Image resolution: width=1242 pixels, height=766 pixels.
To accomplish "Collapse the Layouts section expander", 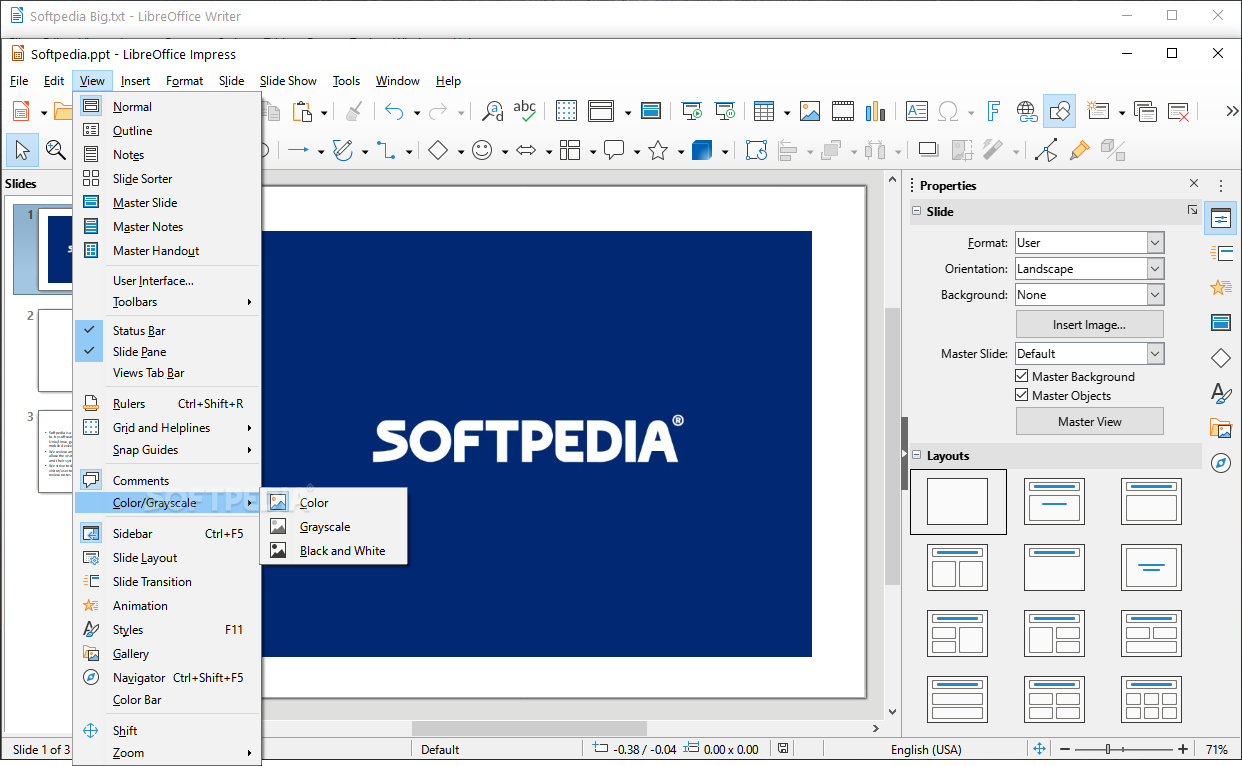I will point(916,455).
